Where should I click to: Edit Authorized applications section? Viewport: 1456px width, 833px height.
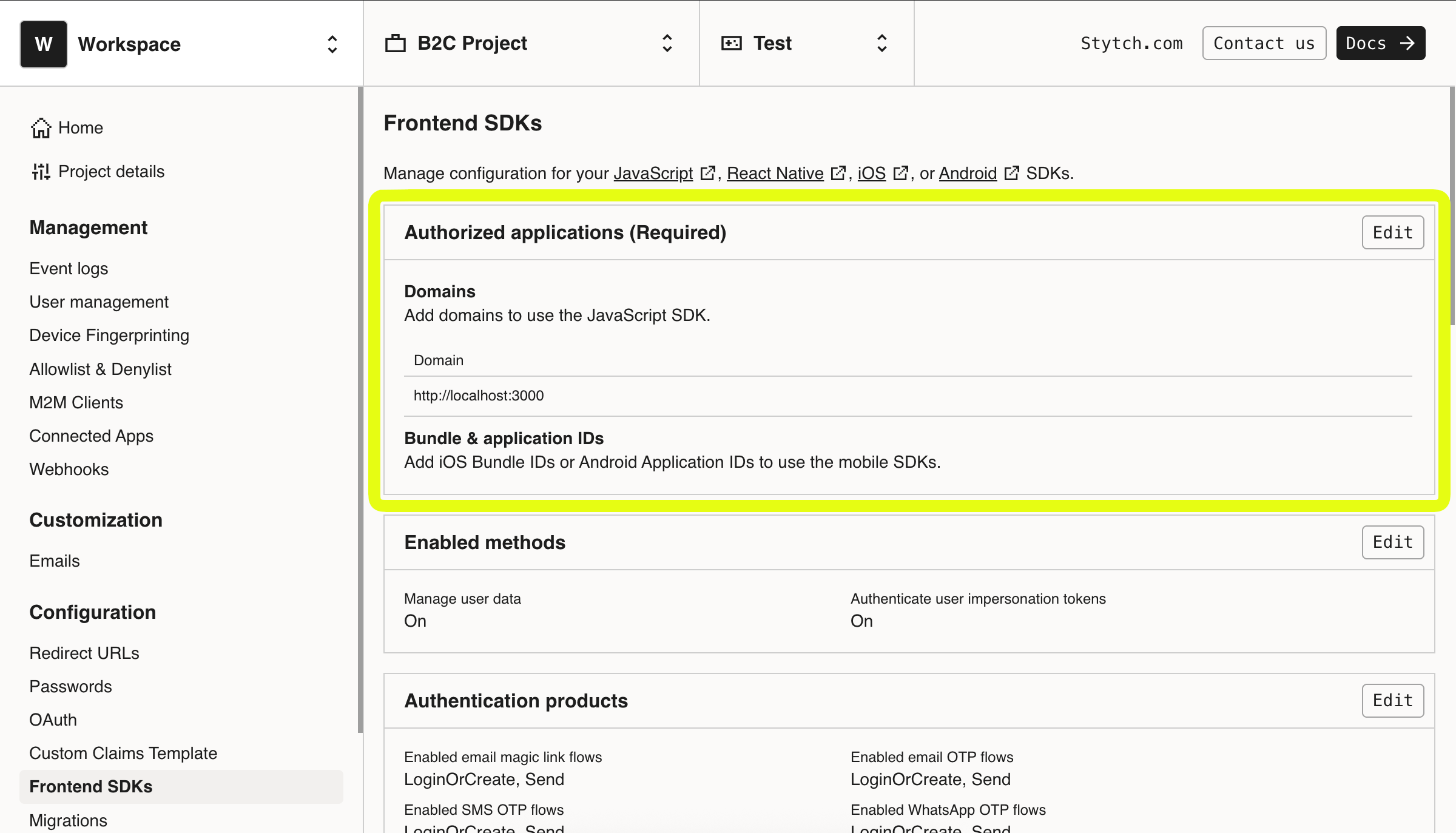point(1393,232)
